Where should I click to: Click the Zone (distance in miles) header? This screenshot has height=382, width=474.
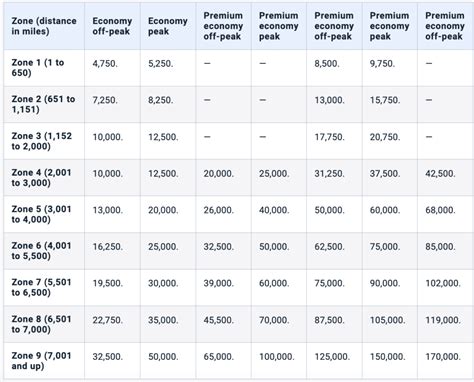pos(44,26)
